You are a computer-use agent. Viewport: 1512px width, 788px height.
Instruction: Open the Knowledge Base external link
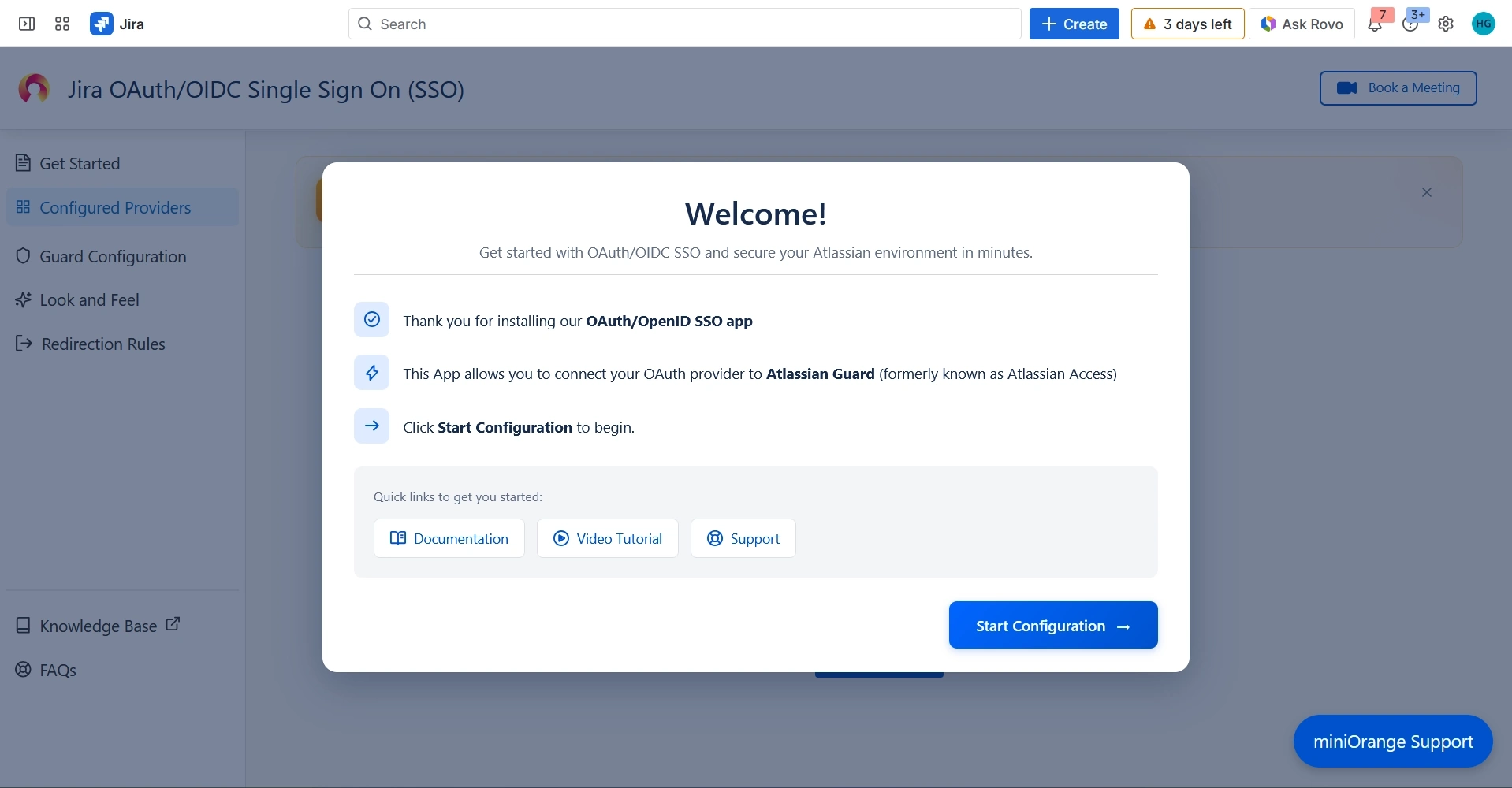pos(99,626)
